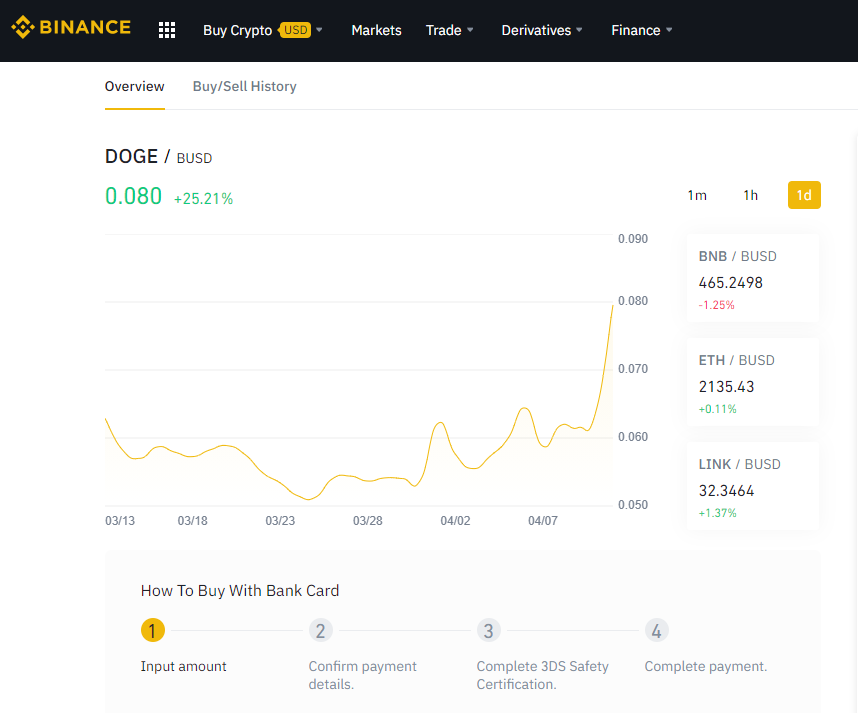Expand the Buy Crypto dropdown arrow
The width and height of the screenshot is (858, 713).
click(x=319, y=30)
